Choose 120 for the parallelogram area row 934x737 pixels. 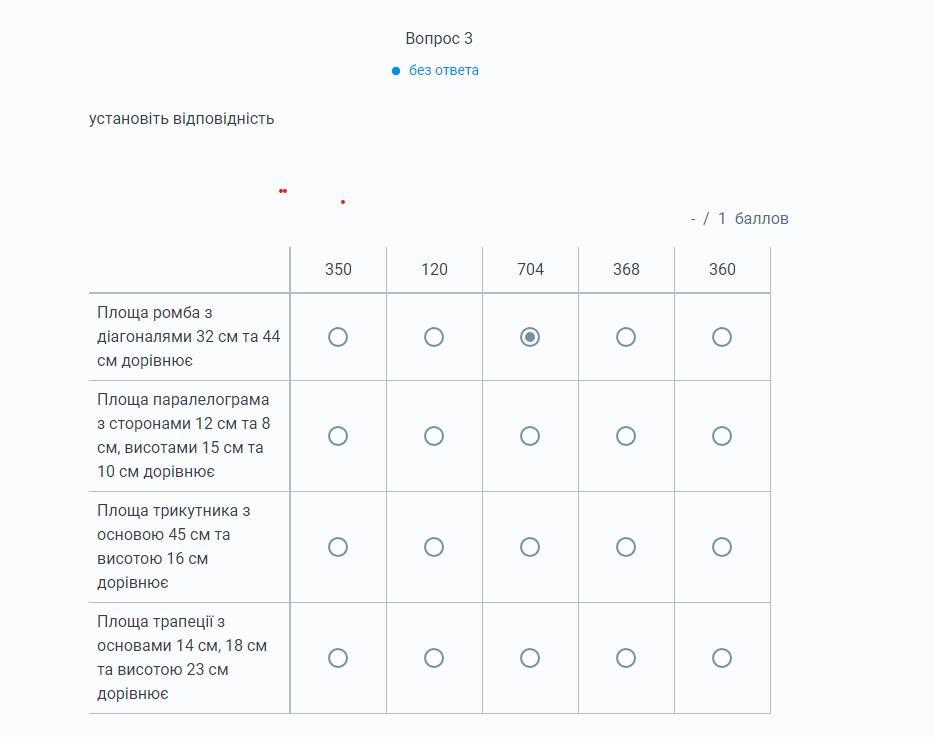click(x=434, y=436)
